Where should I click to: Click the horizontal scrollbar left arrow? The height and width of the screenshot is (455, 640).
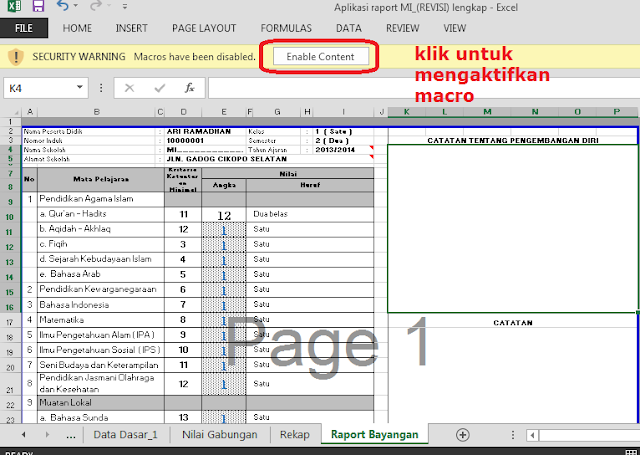532,435
